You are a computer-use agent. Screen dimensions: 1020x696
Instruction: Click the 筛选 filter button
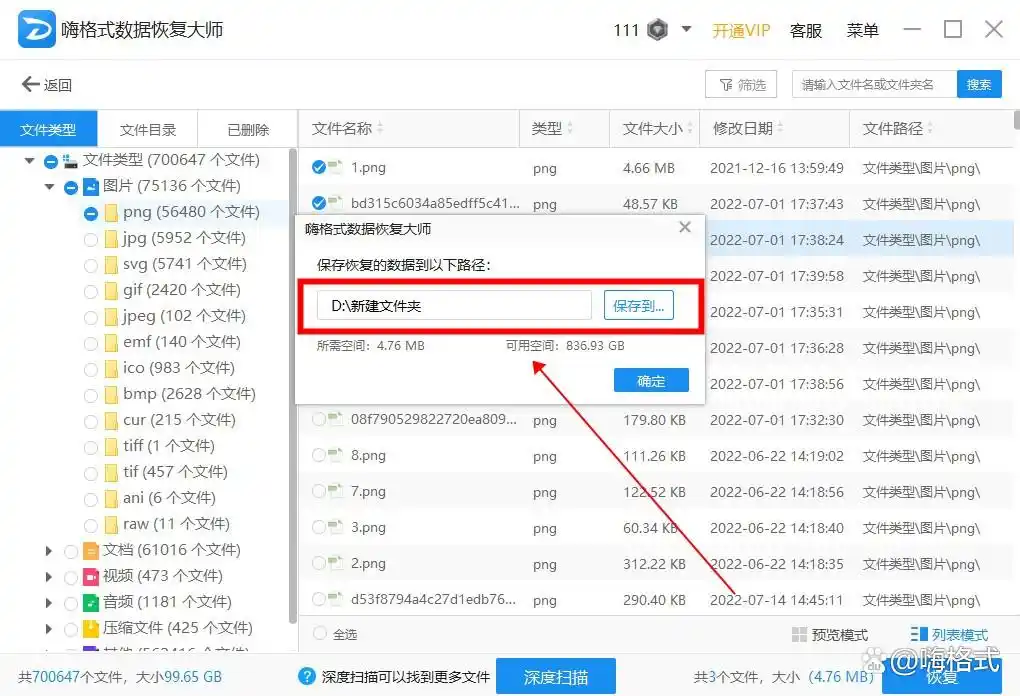click(741, 85)
